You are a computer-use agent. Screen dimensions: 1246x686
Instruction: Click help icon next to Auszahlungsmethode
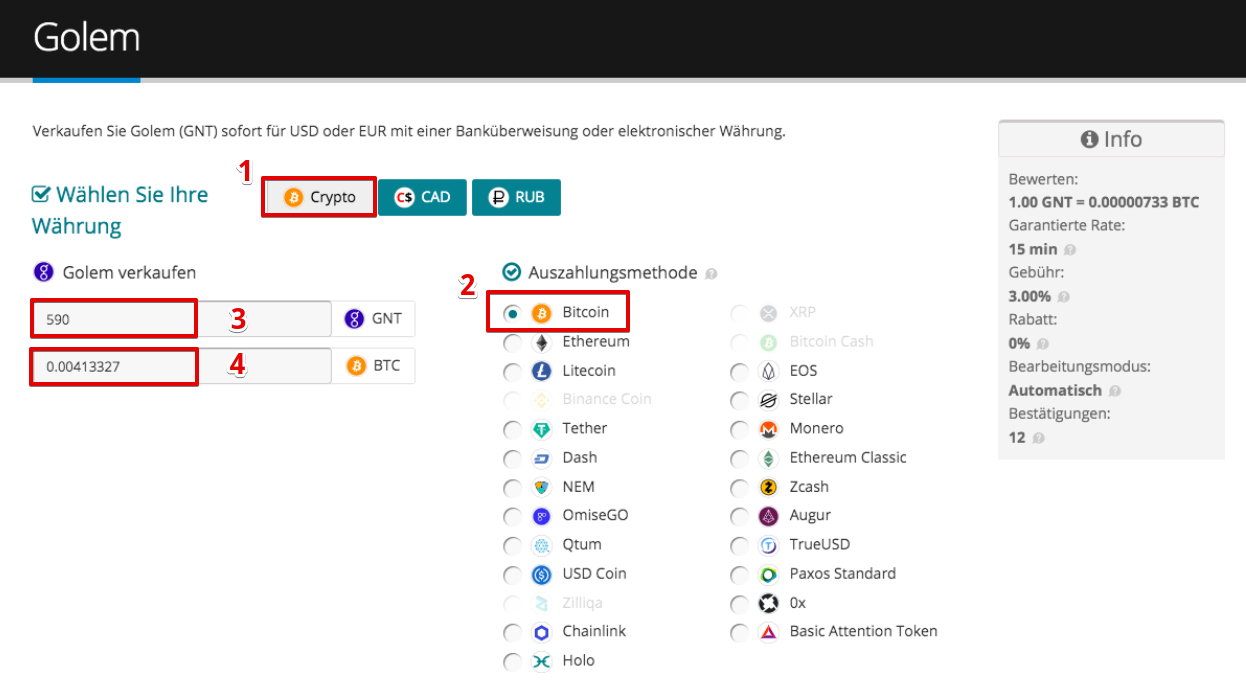pyautogui.click(x=711, y=274)
